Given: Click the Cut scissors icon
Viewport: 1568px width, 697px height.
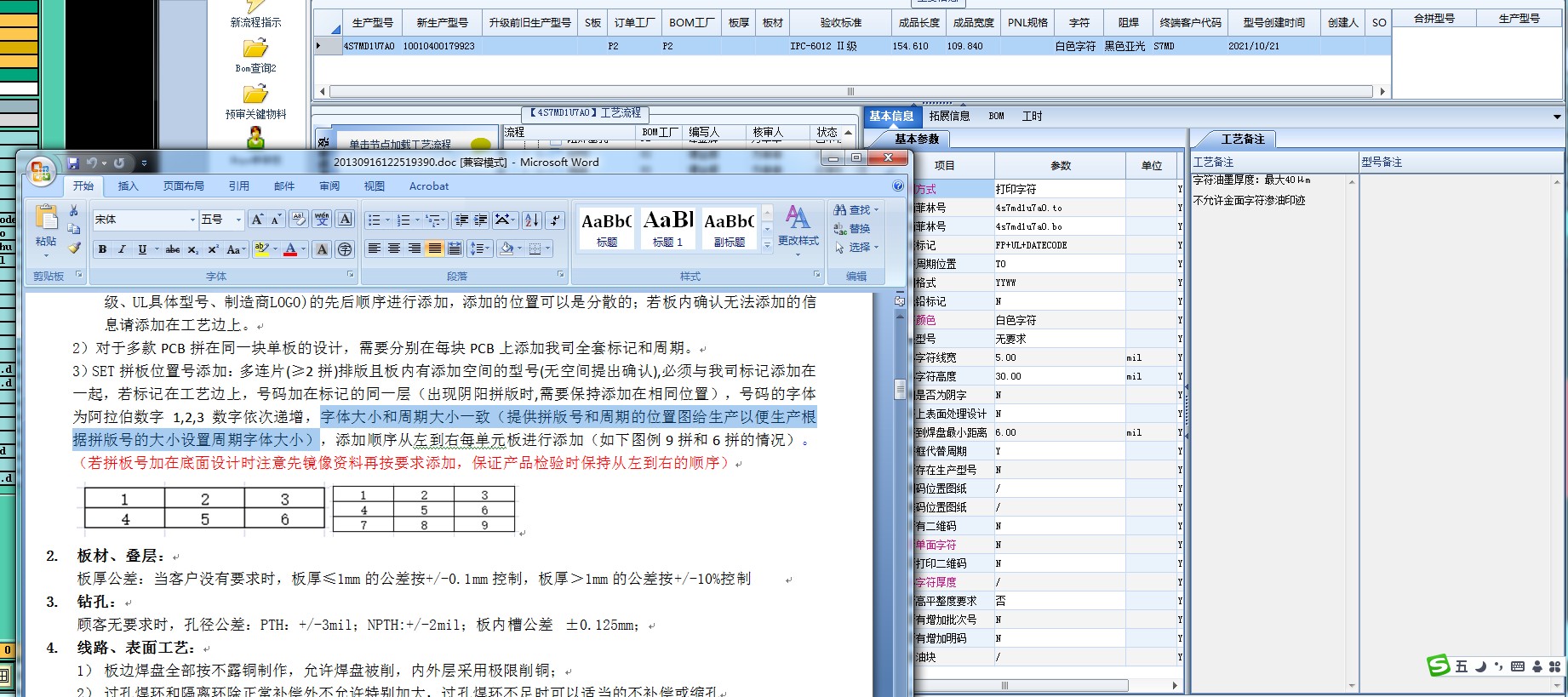Looking at the screenshot, I should [x=74, y=210].
